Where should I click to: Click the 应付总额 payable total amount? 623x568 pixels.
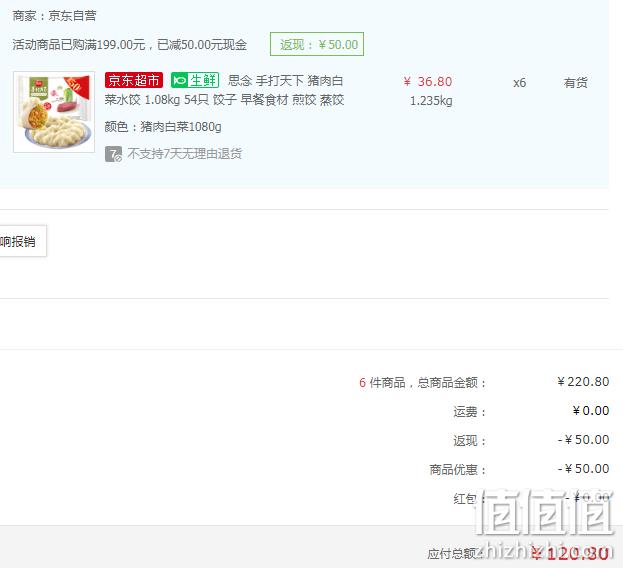coord(570,553)
